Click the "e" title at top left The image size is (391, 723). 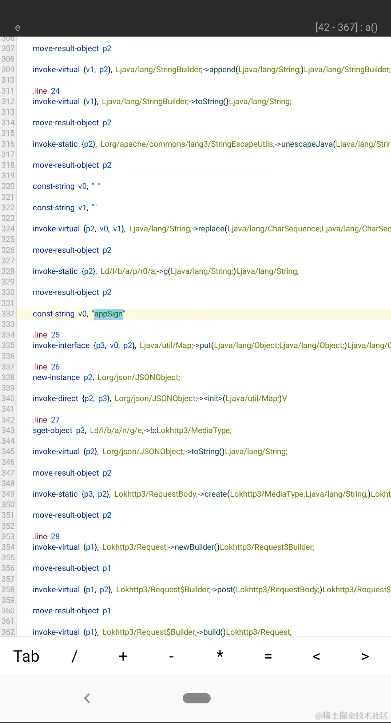(x=18, y=28)
